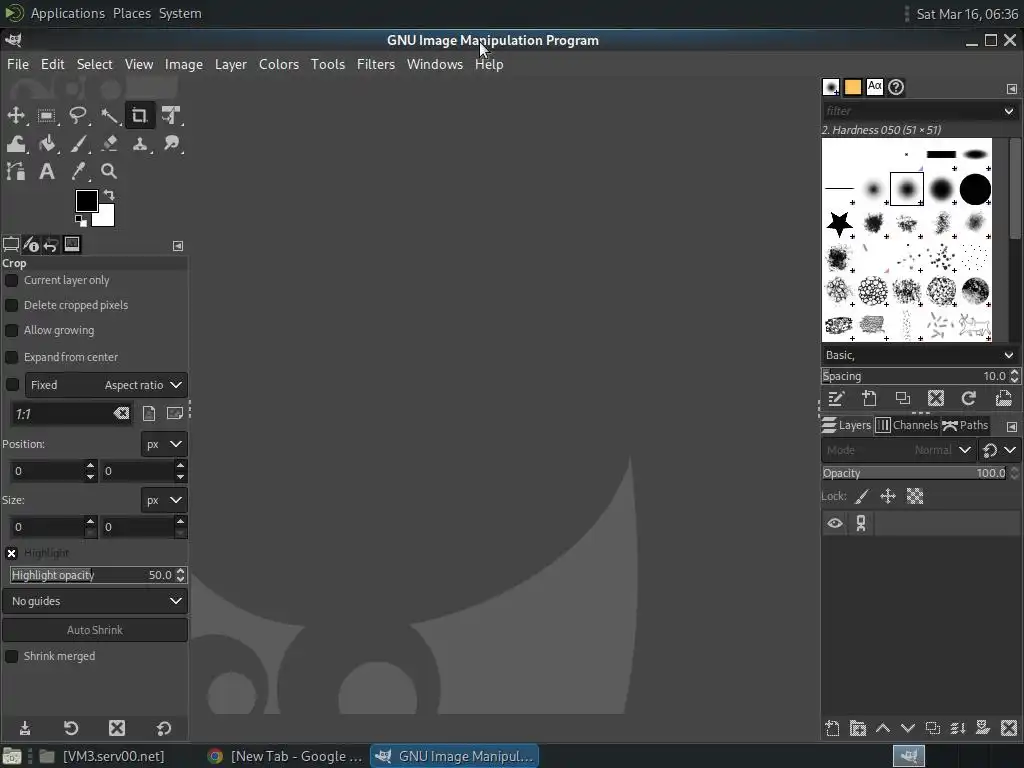Duplicate the selected brush
The height and width of the screenshot is (768, 1024).
[x=903, y=398]
